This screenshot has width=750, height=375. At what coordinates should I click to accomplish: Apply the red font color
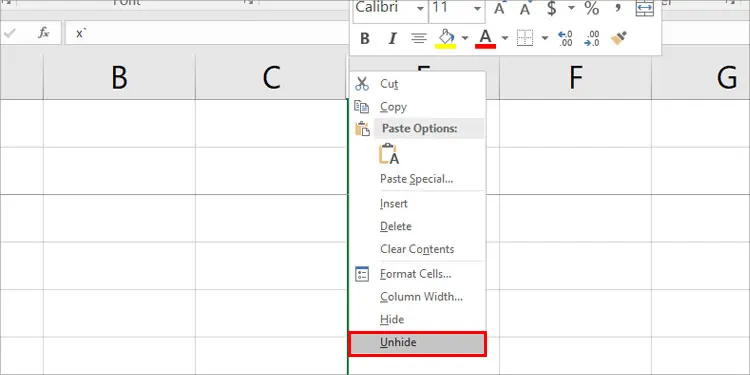point(485,39)
